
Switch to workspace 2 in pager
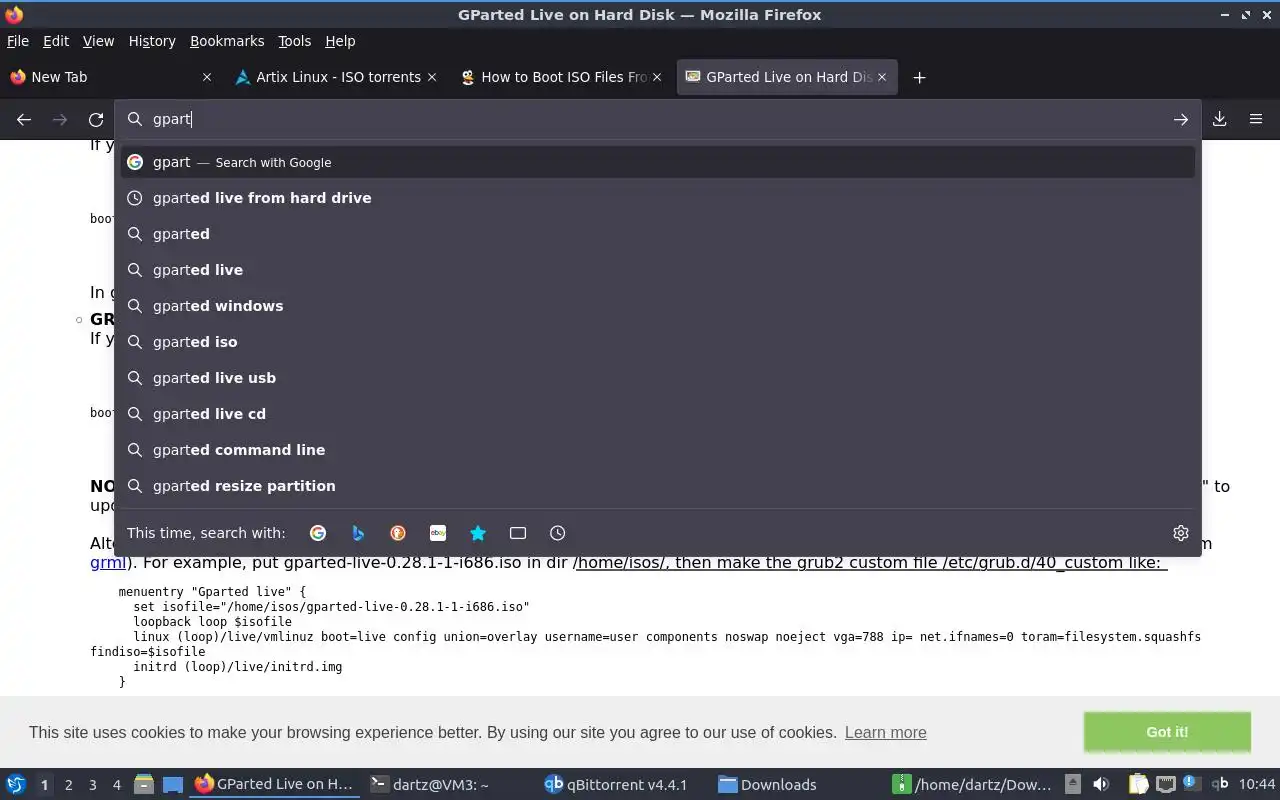tap(68, 785)
